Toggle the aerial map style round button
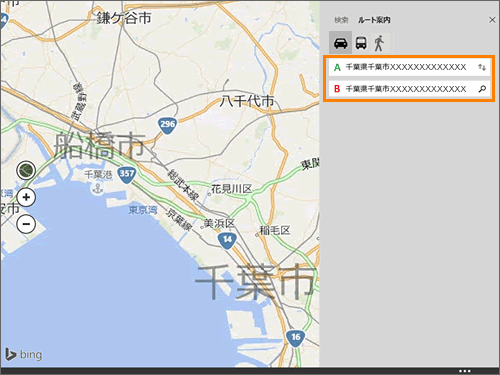This screenshot has width=500, height=375. [26, 170]
